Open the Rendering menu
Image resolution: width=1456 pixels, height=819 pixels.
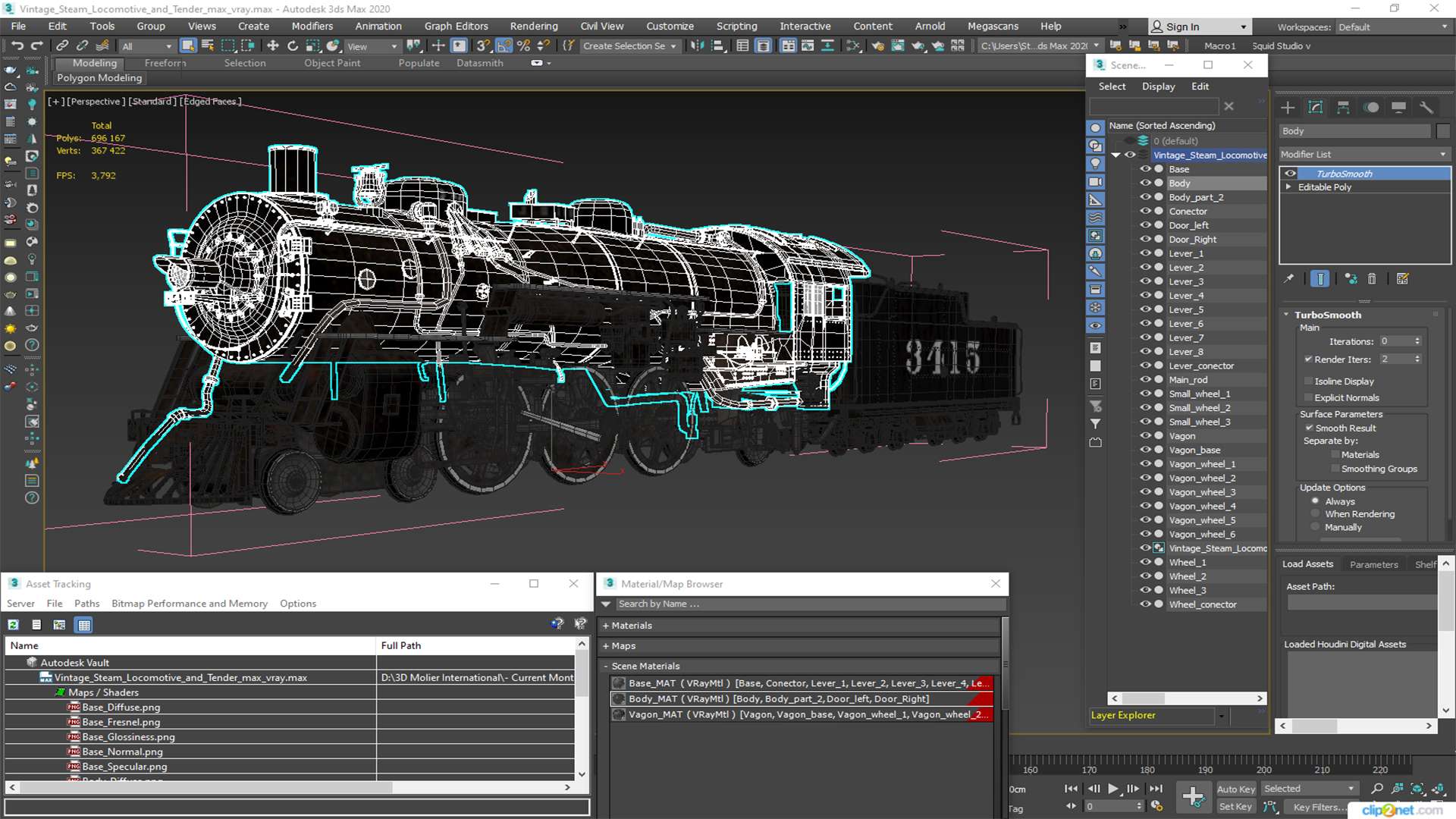[533, 27]
